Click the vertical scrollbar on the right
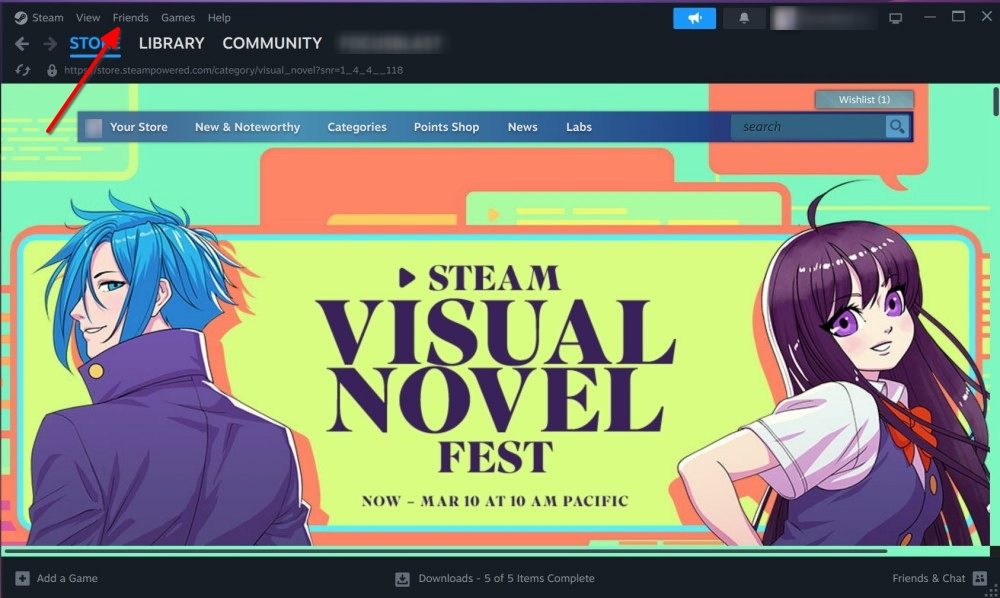This screenshot has width=1000, height=598. 995,100
